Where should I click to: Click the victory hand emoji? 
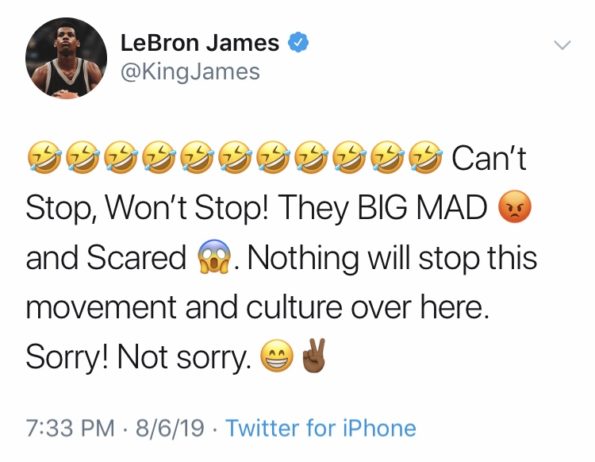click(313, 355)
